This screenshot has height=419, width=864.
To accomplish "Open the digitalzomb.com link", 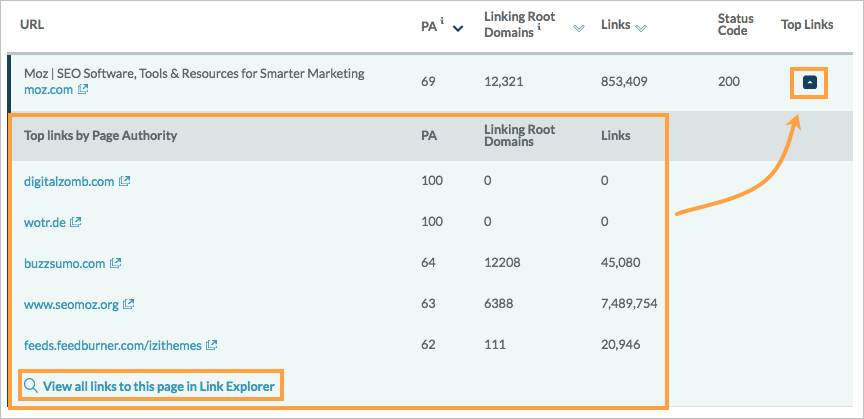I will (x=69, y=181).
